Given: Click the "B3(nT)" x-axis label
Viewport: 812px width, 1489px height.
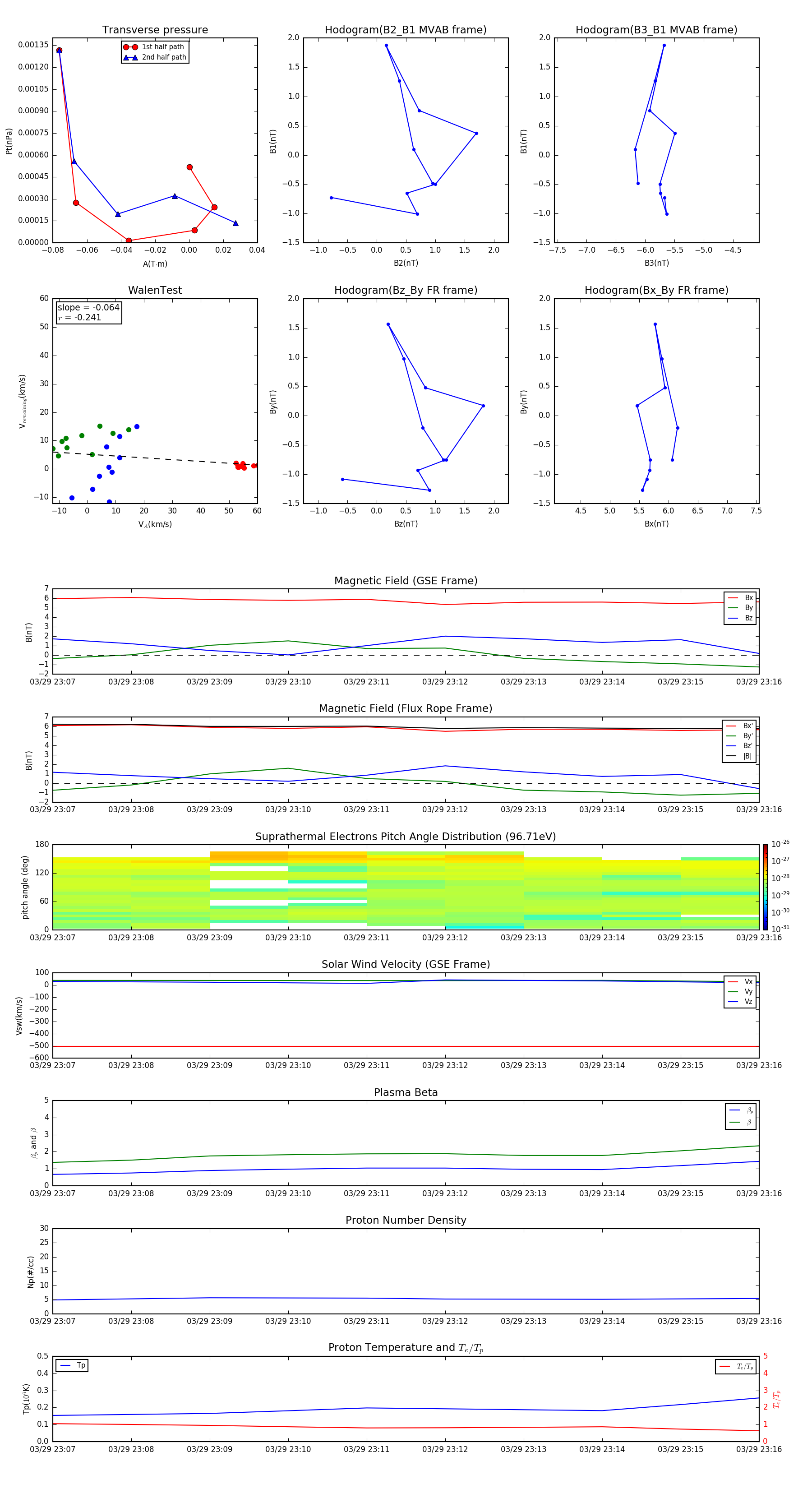Looking at the screenshot, I should coord(656,263).
